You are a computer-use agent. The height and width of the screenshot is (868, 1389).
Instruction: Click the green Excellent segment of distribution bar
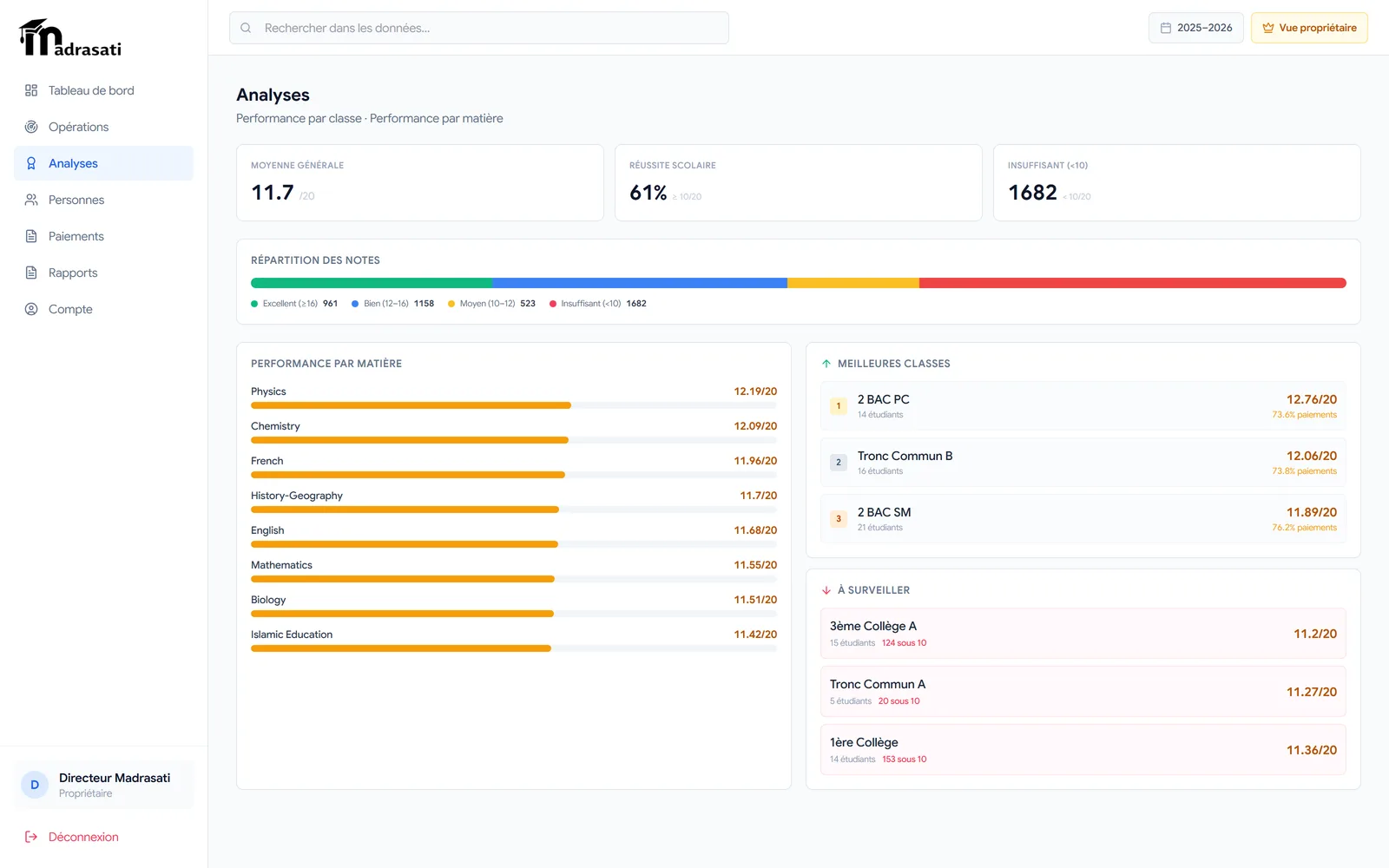372,283
